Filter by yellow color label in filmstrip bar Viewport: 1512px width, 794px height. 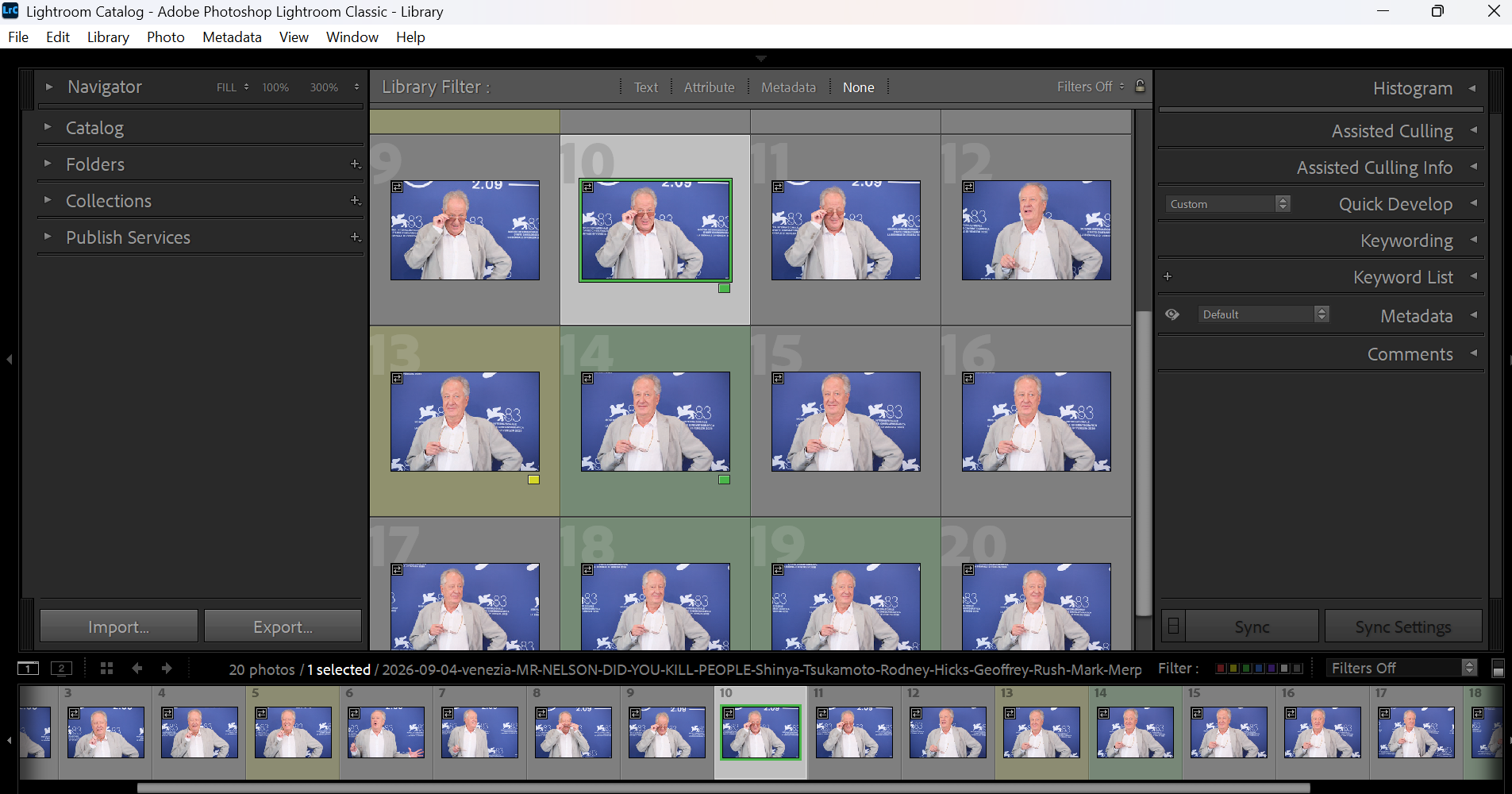click(1233, 669)
